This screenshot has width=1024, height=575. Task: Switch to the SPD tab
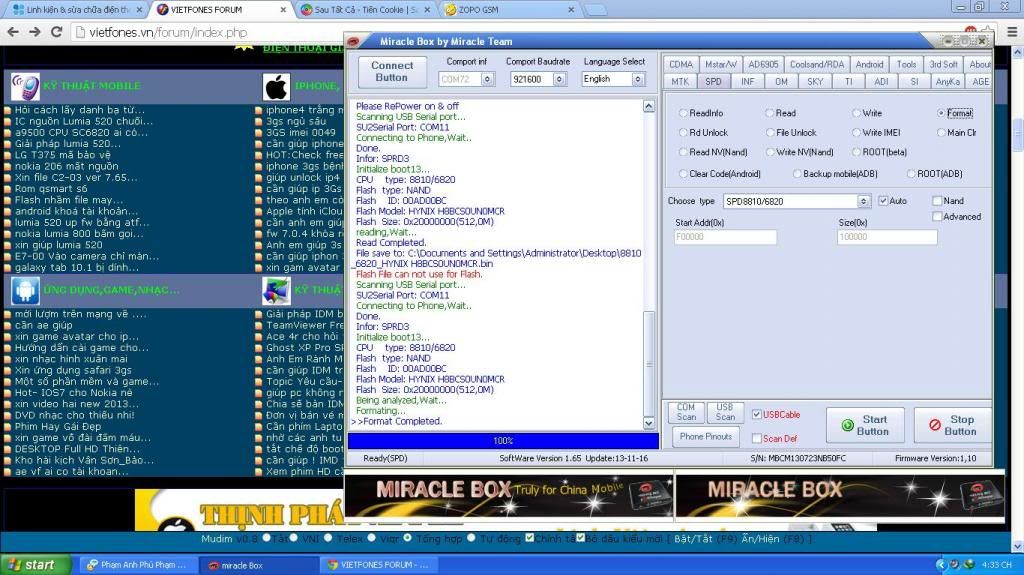(x=713, y=82)
